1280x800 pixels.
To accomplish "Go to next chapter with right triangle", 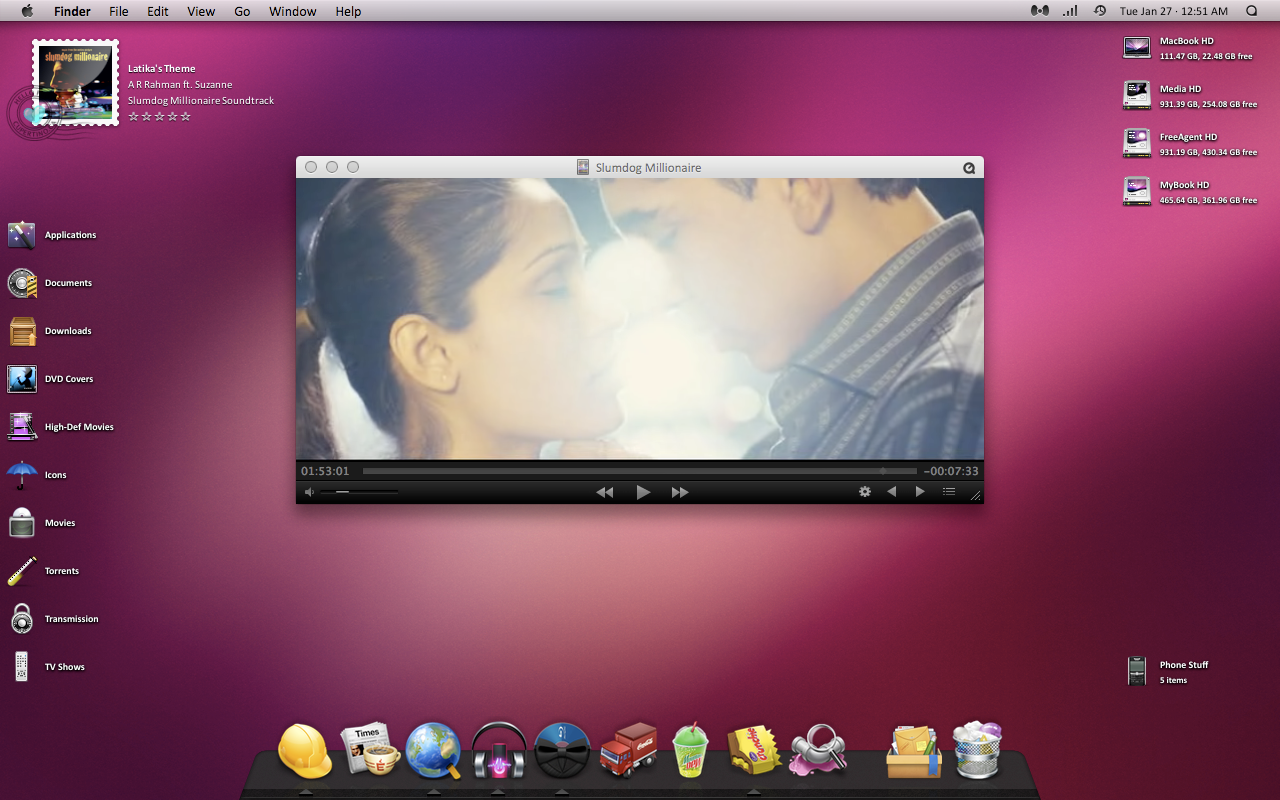I will (x=920, y=492).
